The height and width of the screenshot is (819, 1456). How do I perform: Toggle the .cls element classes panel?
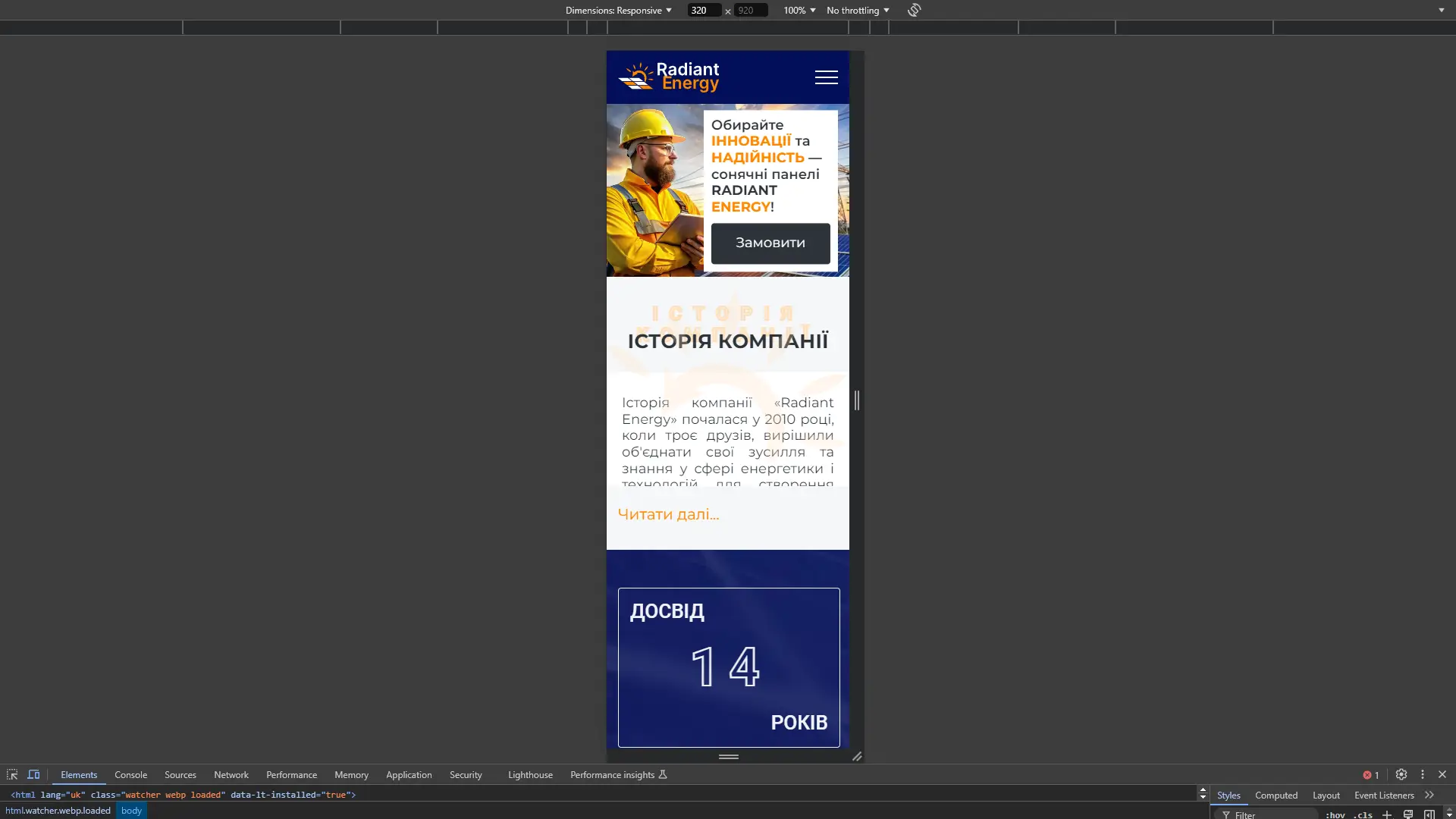click(1363, 815)
